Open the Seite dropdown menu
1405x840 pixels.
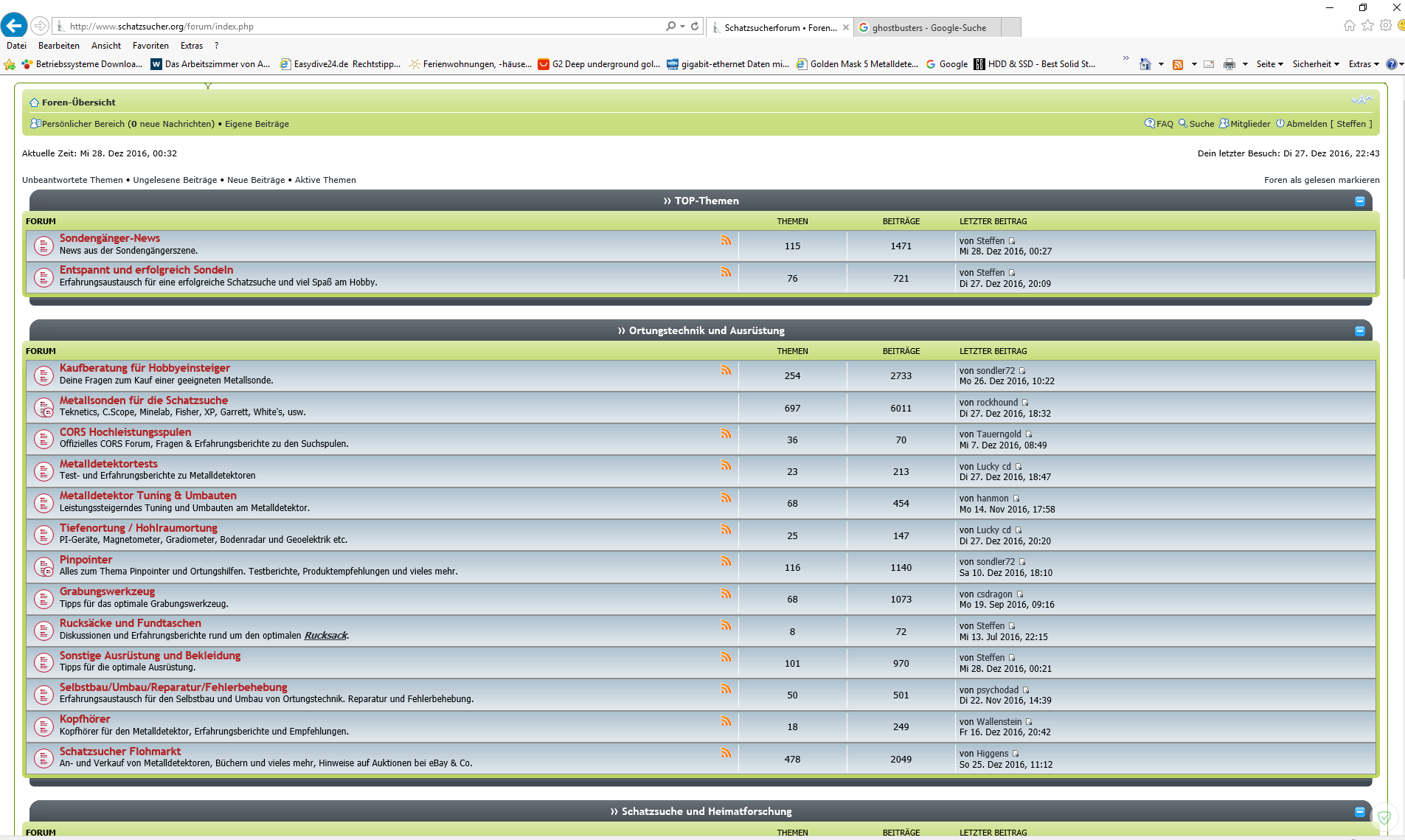(x=1269, y=64)
